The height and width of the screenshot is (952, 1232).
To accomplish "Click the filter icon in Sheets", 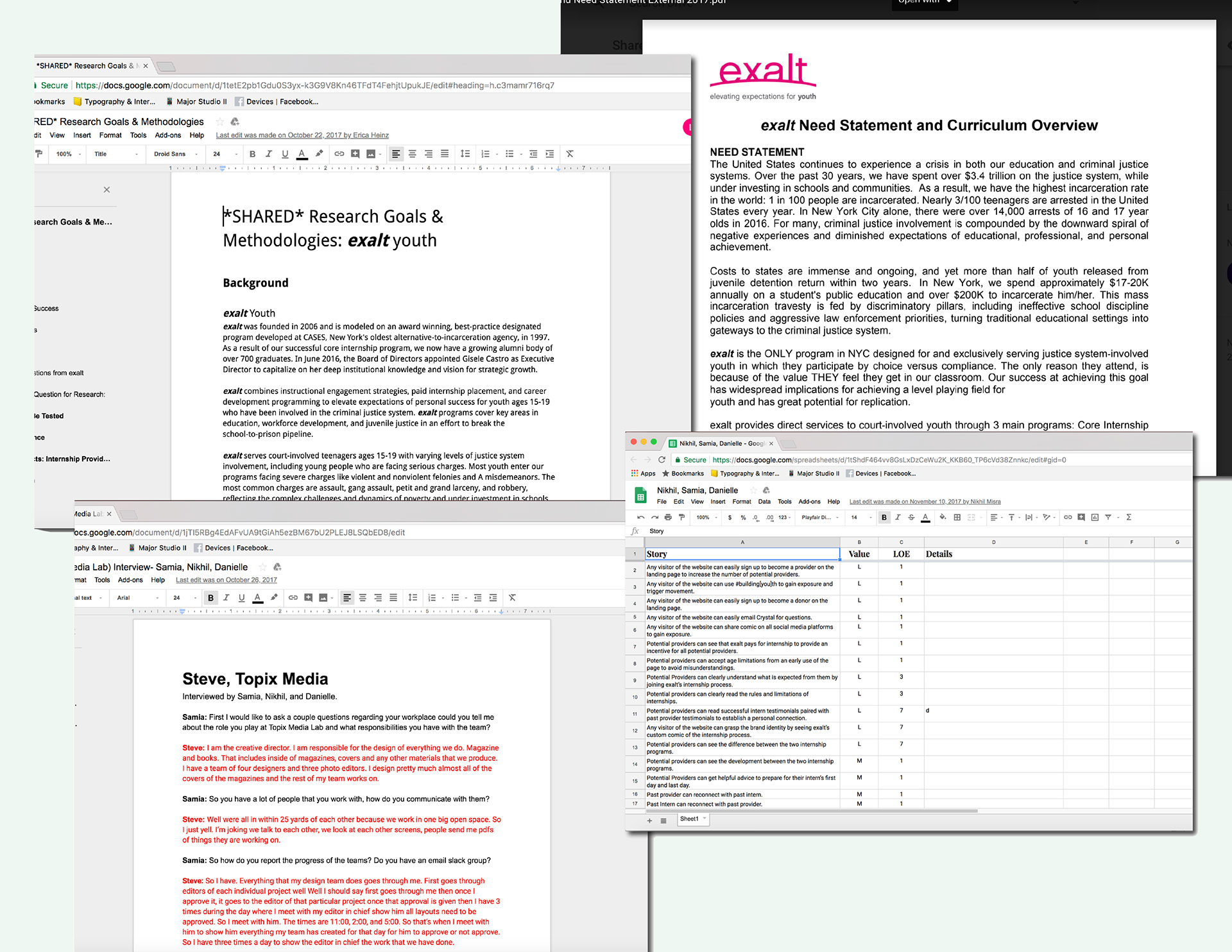I will pyautogui.click(x=1108, y=517).
